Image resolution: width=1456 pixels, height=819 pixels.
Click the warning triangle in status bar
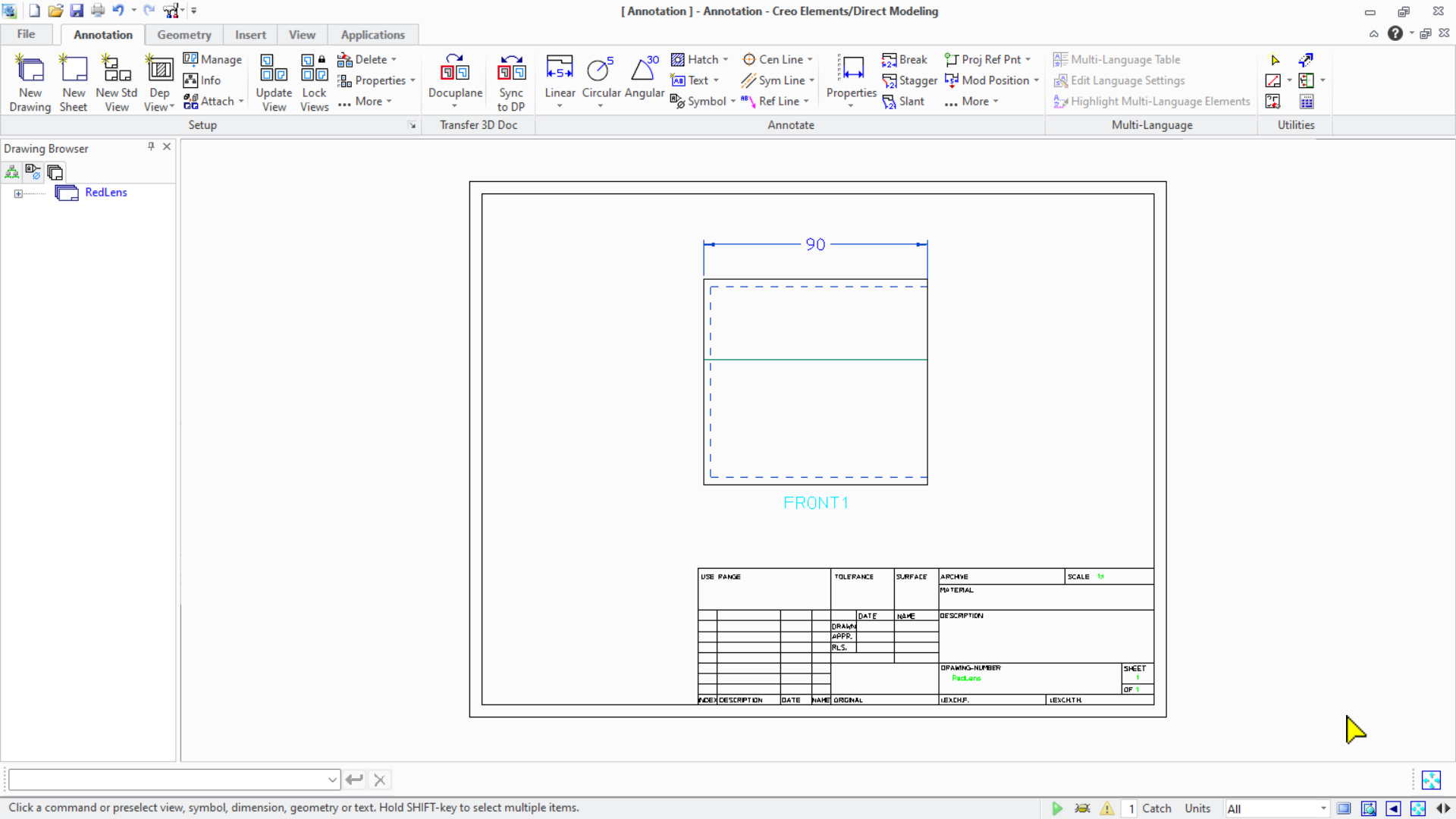[1107, 808]
